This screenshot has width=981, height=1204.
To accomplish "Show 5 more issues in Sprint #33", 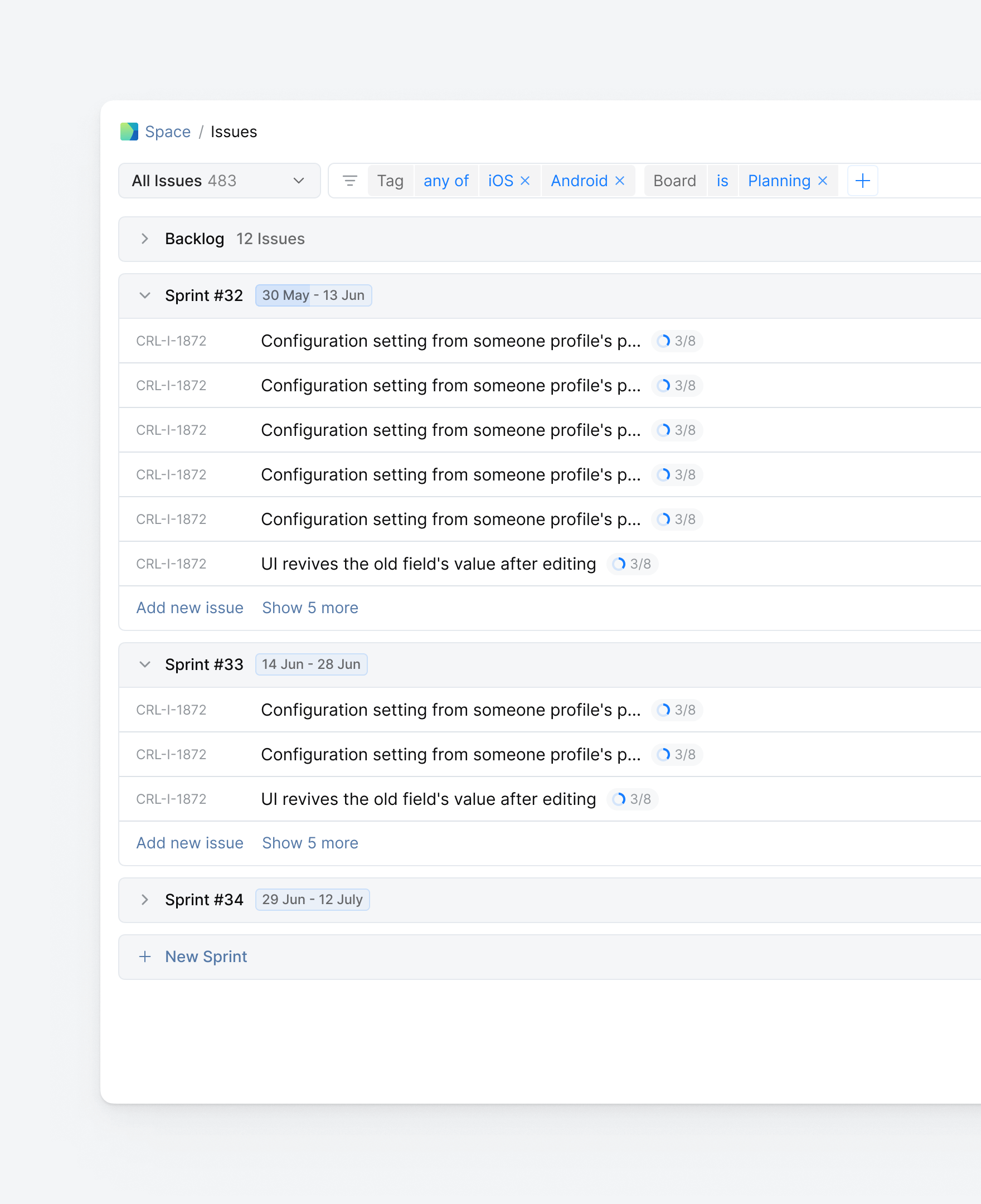I will (310, 843).
